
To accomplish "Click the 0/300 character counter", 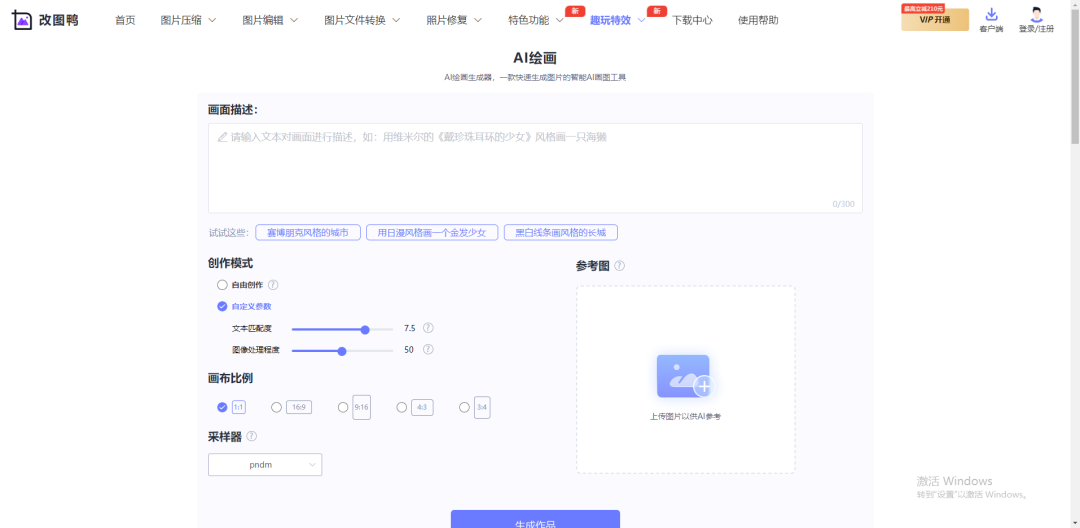I will [843, 204].
